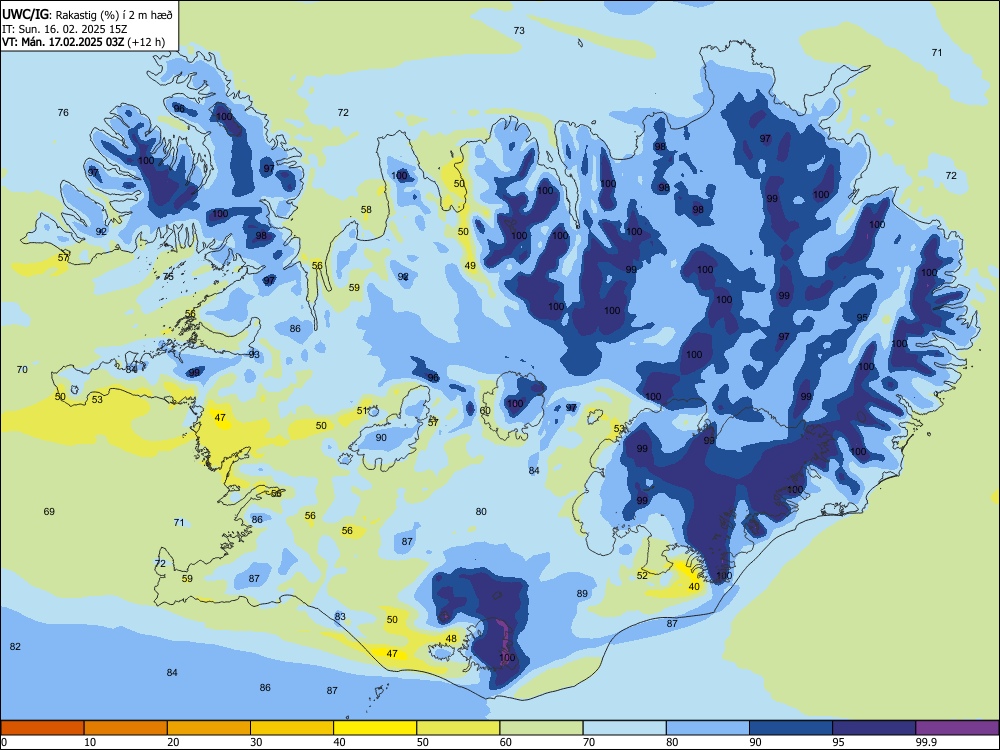Select the humidity value 58 on the map
The height and width of the screenshot is (750, 1000).
click(x=366, y=210)
